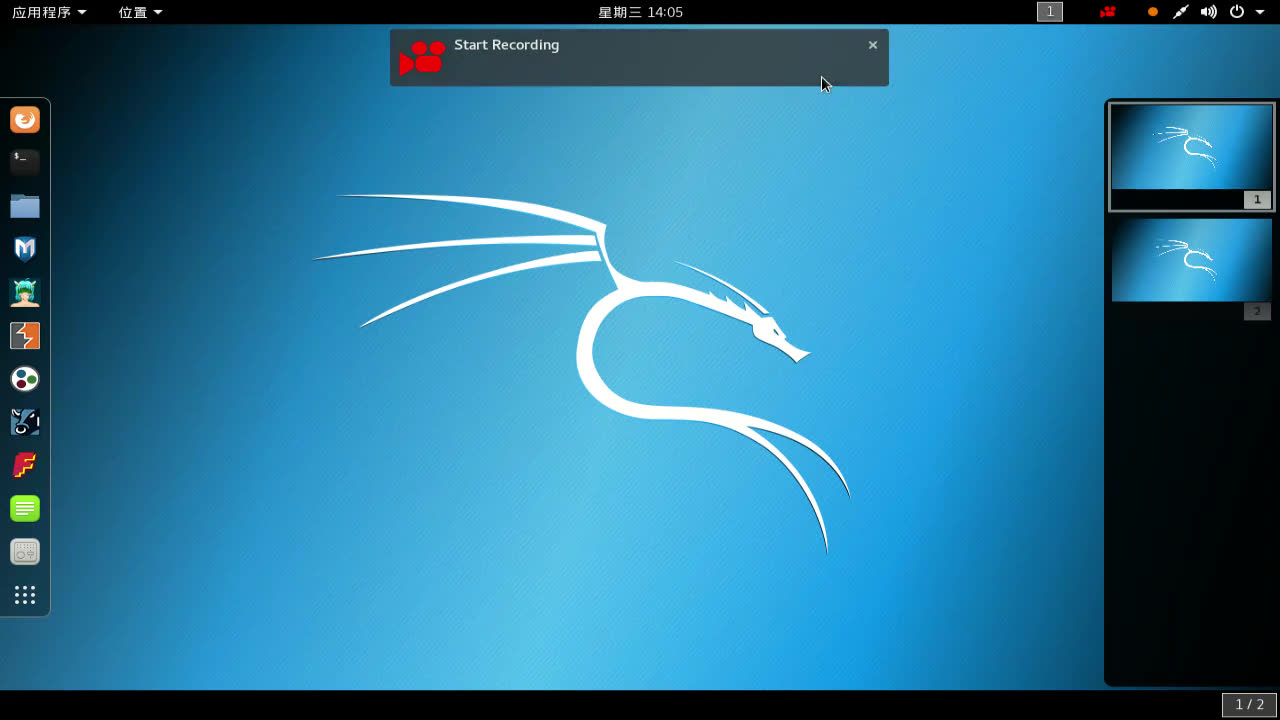Click the volume speaker icon
Image resolution: width=1280 pixels, height=720 pixels.
[1209, 12]
